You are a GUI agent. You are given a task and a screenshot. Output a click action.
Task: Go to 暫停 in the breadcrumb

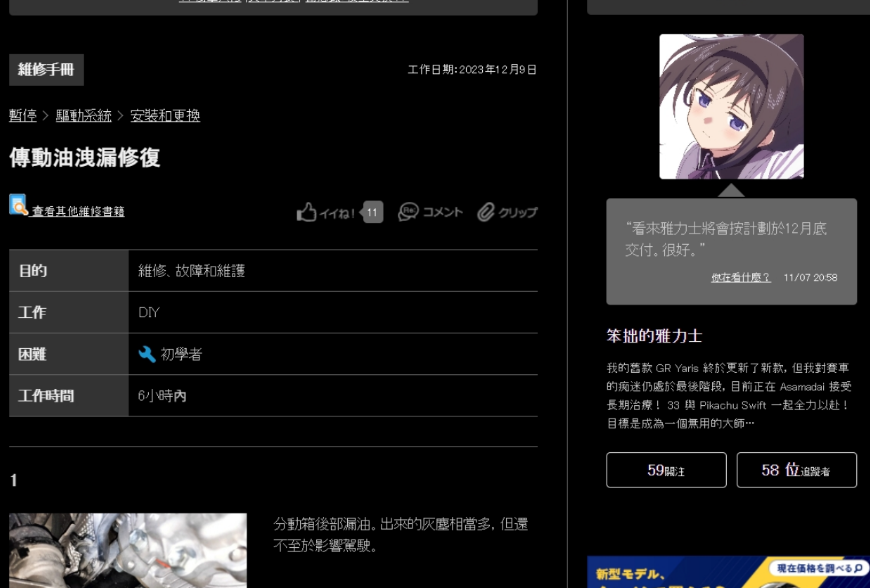[x=23, y=116]
